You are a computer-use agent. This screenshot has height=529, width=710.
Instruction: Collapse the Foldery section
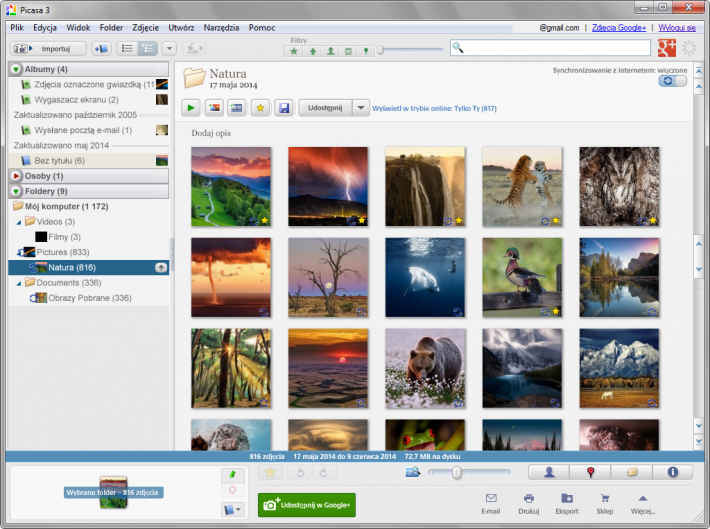(16, 191)
